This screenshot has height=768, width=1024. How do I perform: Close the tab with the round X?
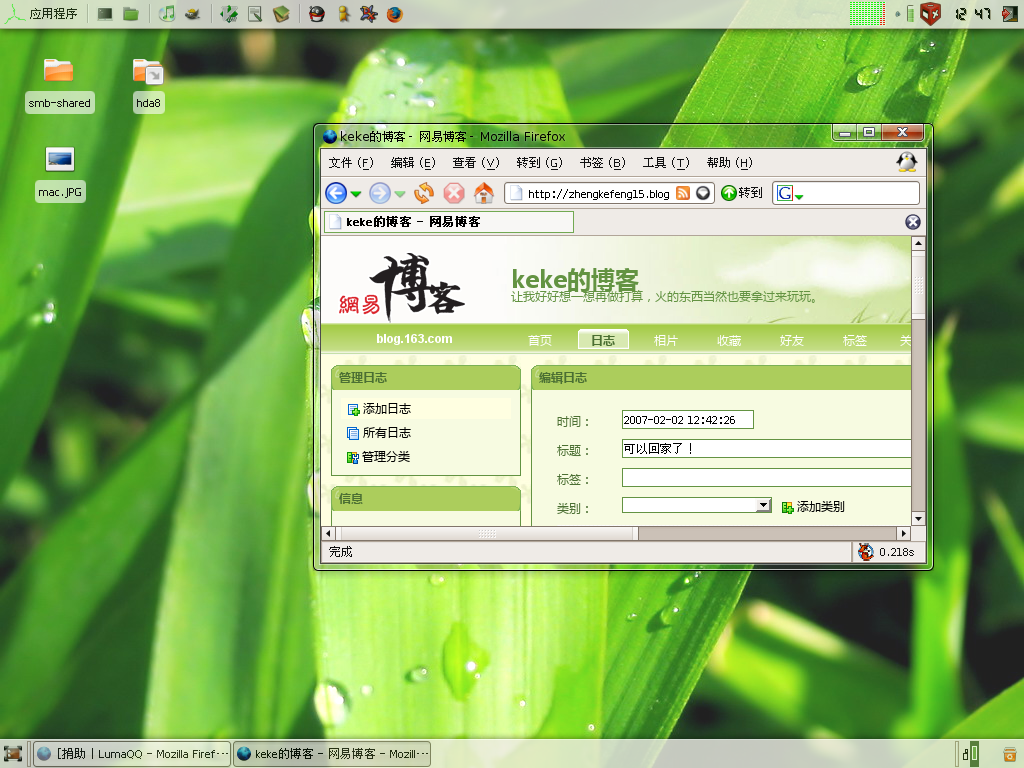point(912,222)
